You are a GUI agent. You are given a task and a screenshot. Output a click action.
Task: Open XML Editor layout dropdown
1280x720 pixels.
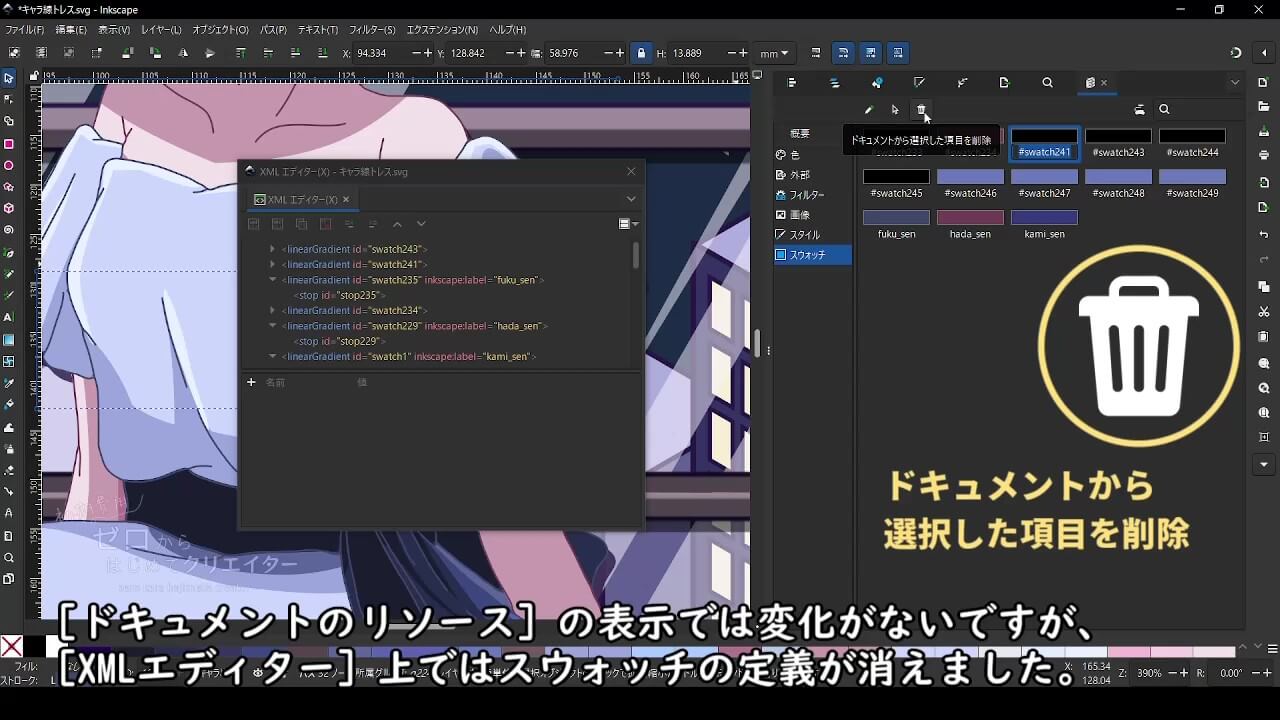coord(628,225)
